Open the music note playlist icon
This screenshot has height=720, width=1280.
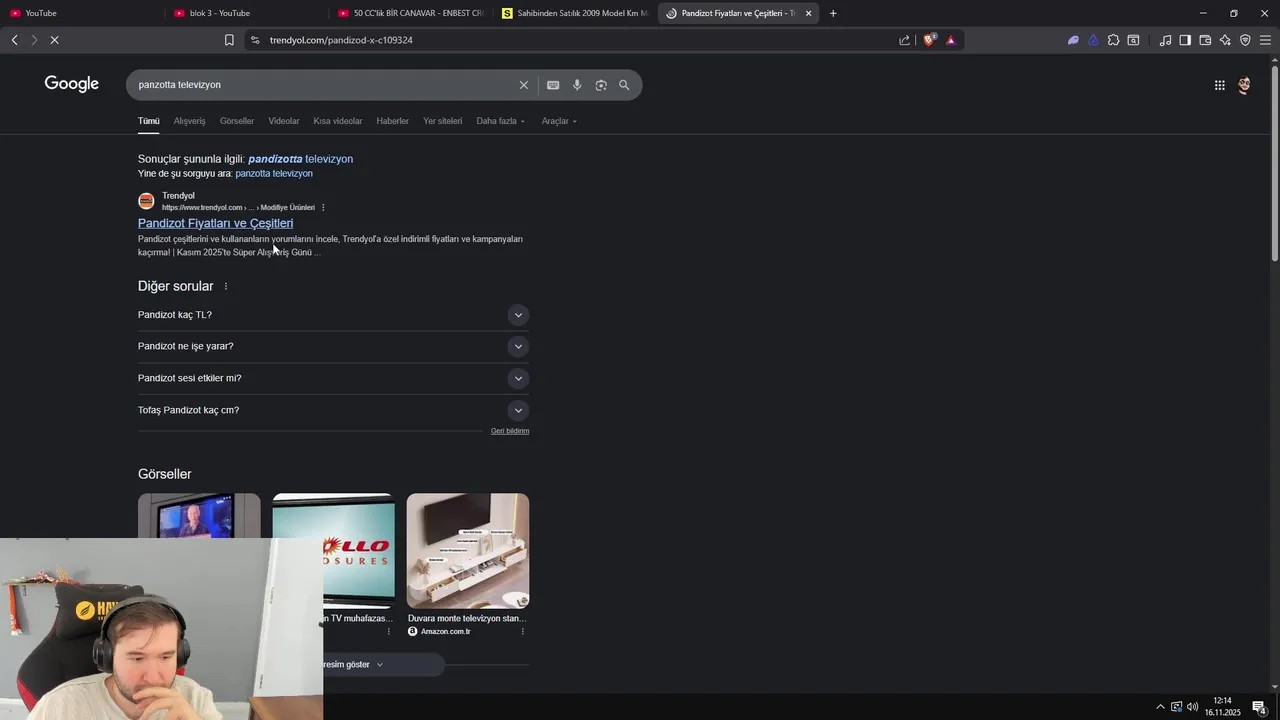coord(1165,40)
